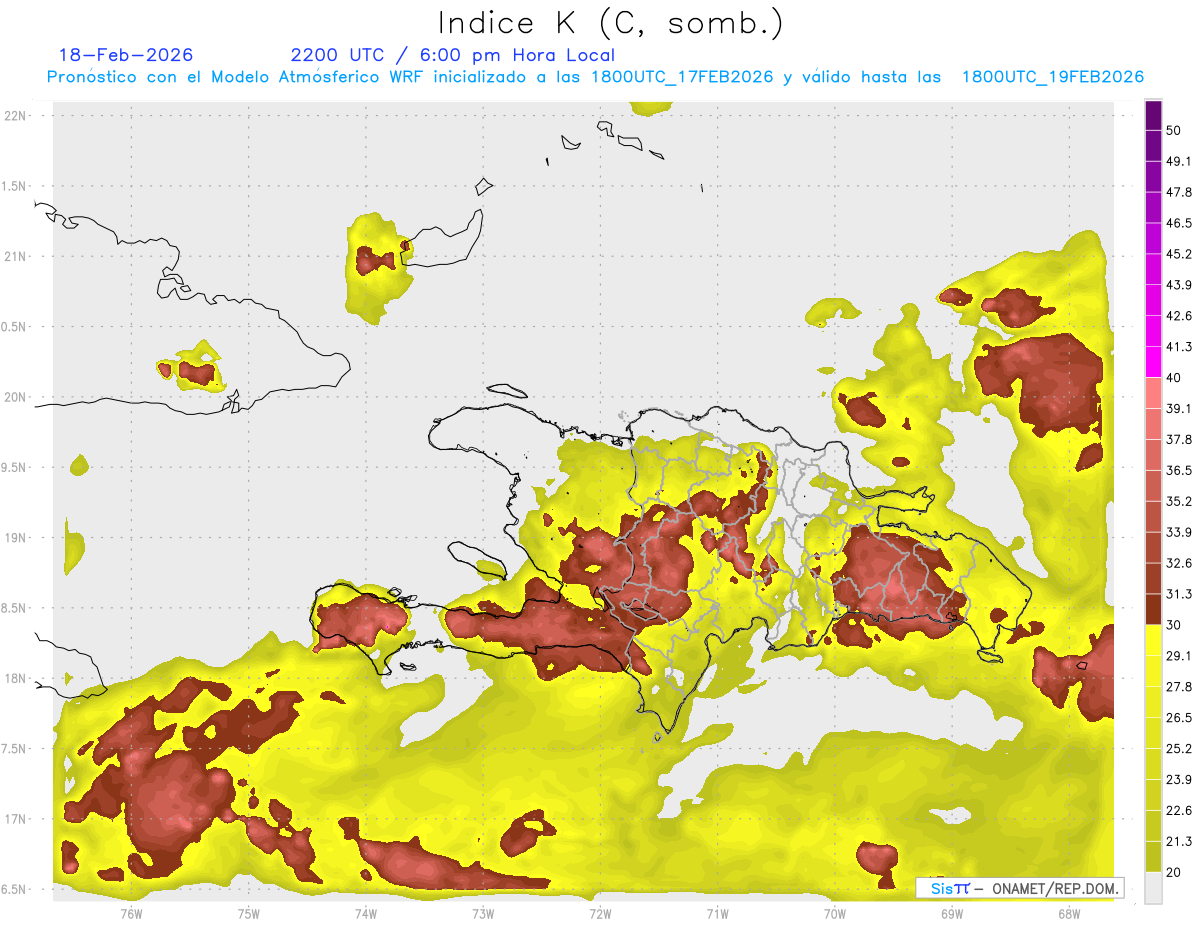Click the 75W longitude axis label
The width and height of the screenshot is (1200, 927).
click(248, 913)
